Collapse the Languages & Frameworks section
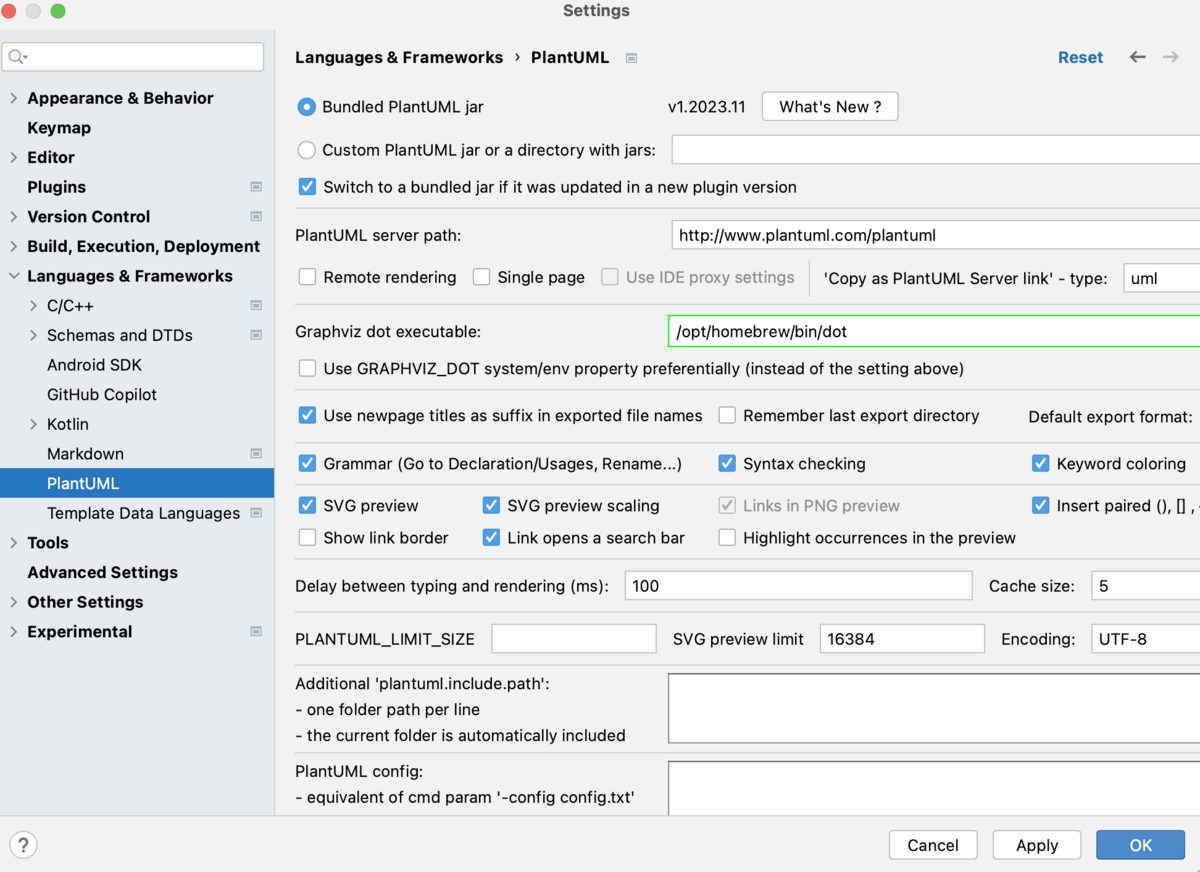 coord(14,276)
